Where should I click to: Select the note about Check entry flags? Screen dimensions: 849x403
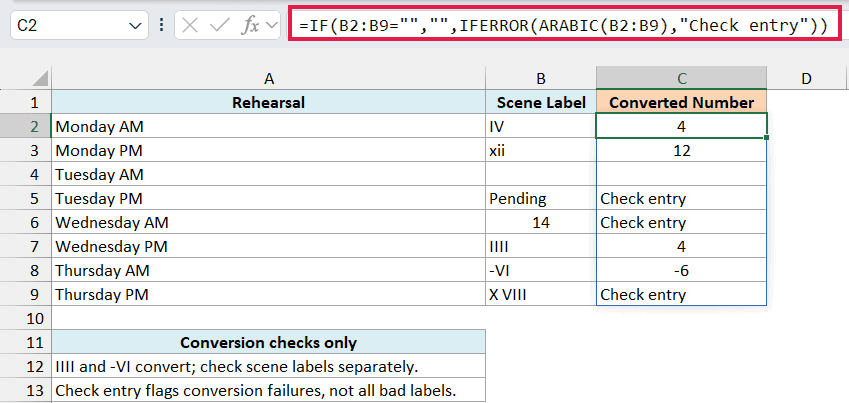tap(269, 390)
